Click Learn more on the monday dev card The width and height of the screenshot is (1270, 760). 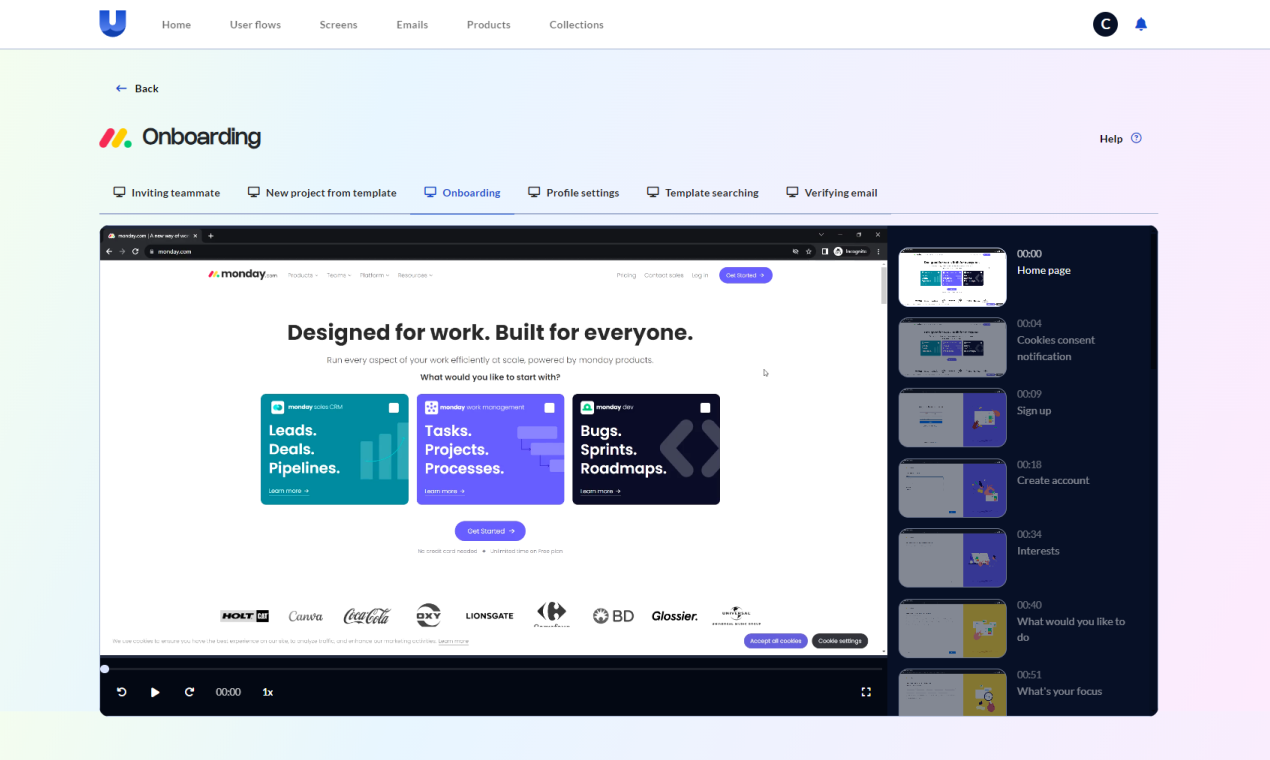coord(601,491)
